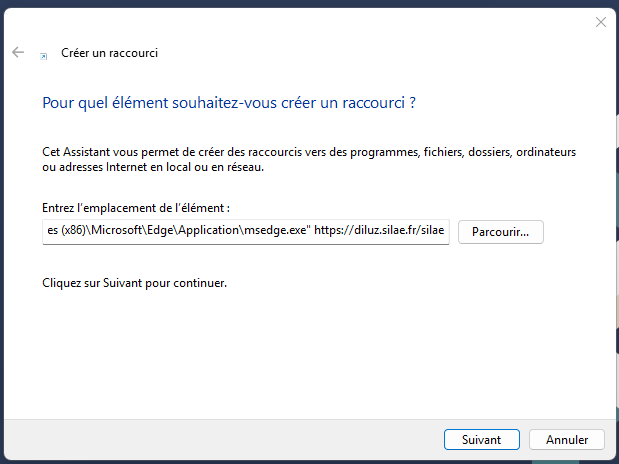Click the Parcourir... button
This screenshot has width=619, height=464.
point(500,232)
